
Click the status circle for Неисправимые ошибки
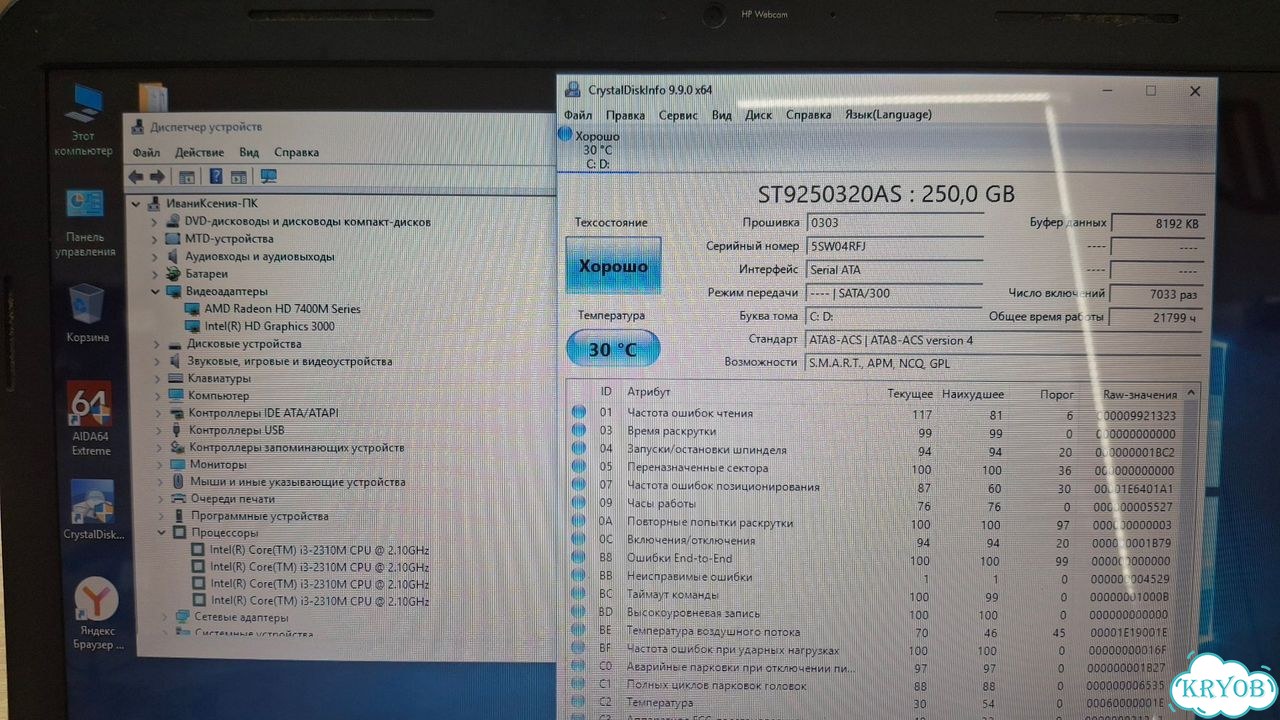pyautogui.click(x=579, y=577)
